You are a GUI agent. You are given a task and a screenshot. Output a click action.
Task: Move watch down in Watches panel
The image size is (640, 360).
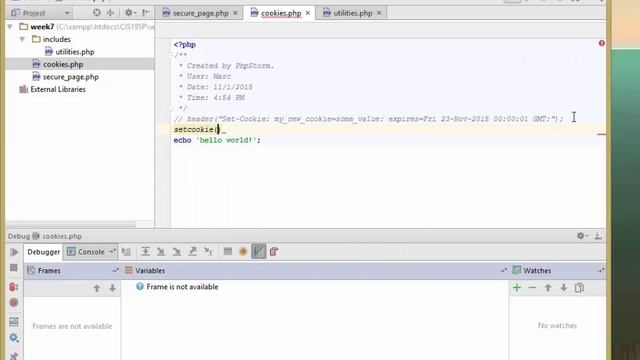tap(563, 288)
